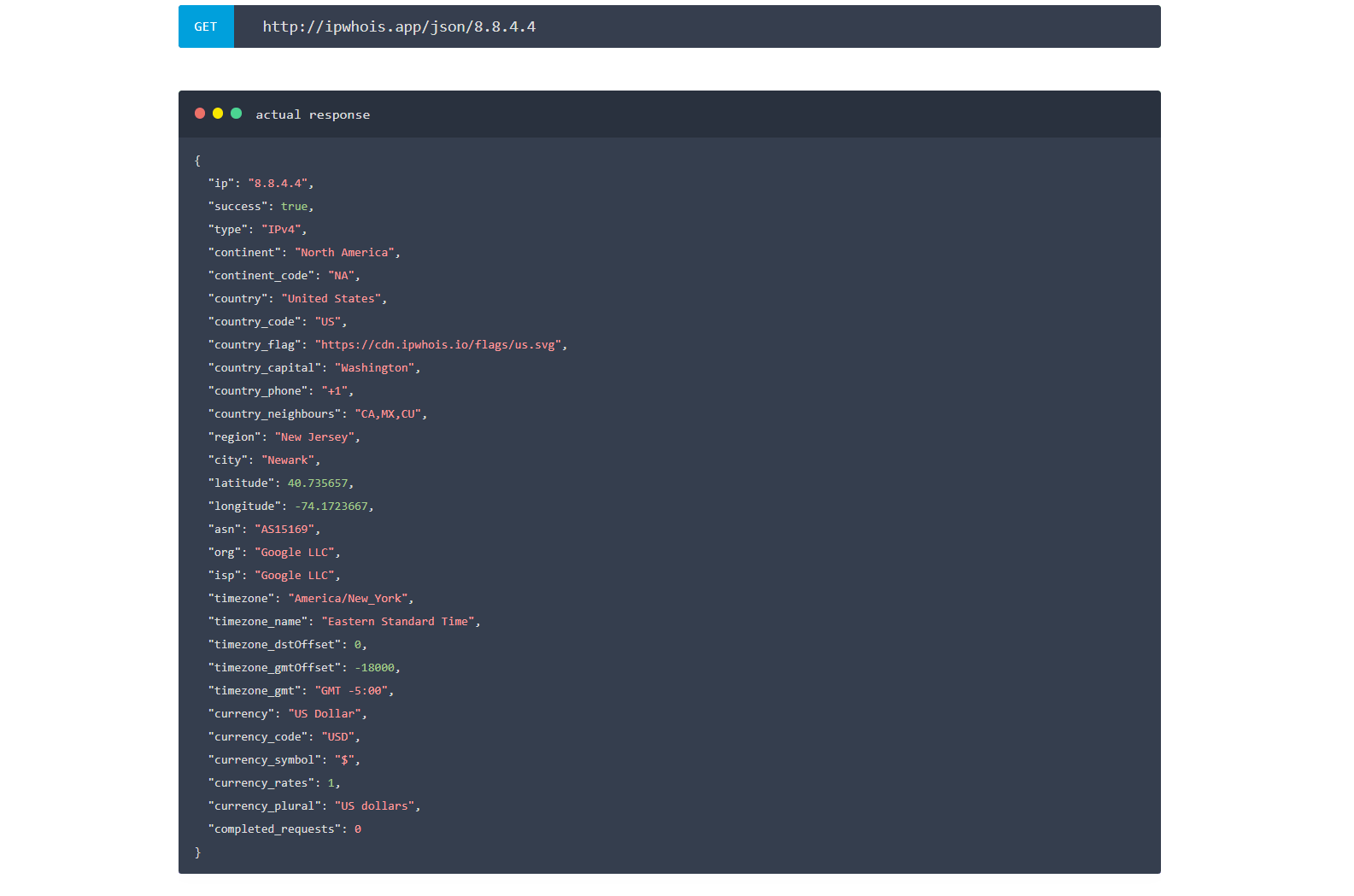The image size is (1354, 896).
Task: Click the longitude value -74.1723667
Action: pyautogui.click(x=331, y=507)
